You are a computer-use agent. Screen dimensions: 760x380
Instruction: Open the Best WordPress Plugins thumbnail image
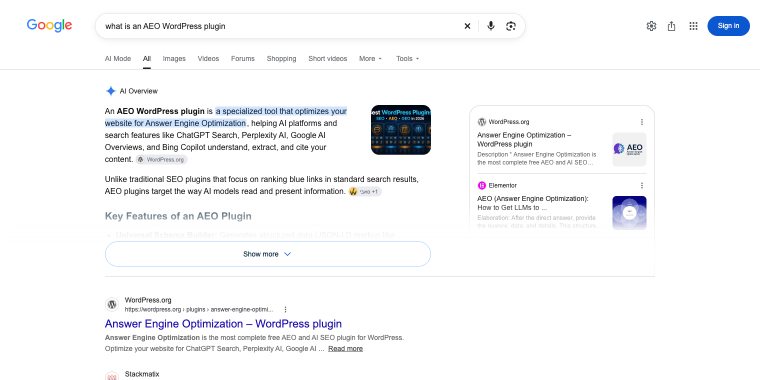pyautogui.click(x=401, y=130)
